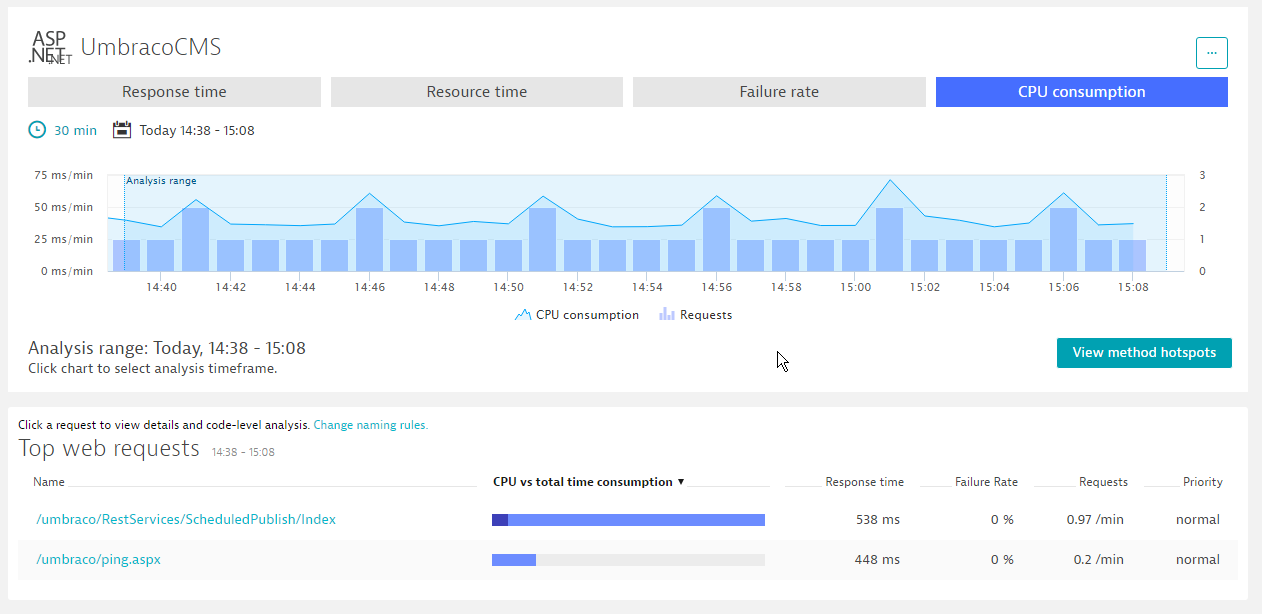Switch to the Resource time tab
The width and height of the screenshot is (1262, 614).
point(477,92)
